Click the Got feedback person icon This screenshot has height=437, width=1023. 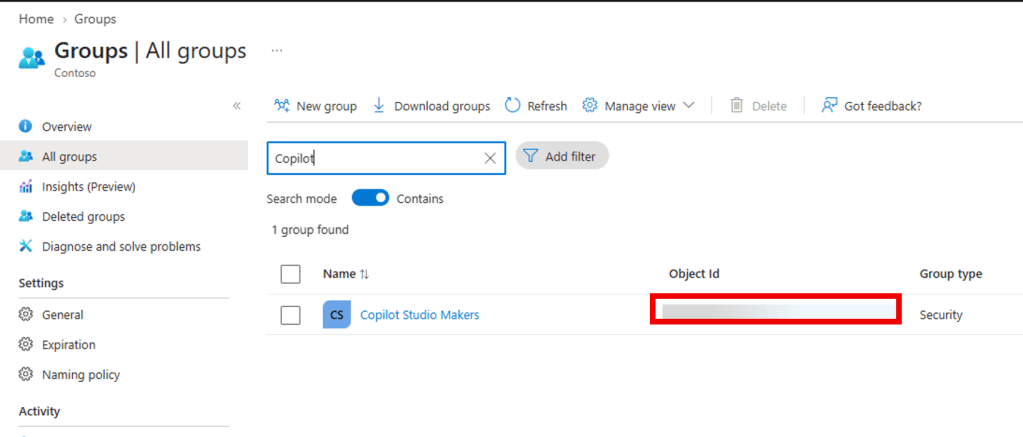(x=829, y=105)
